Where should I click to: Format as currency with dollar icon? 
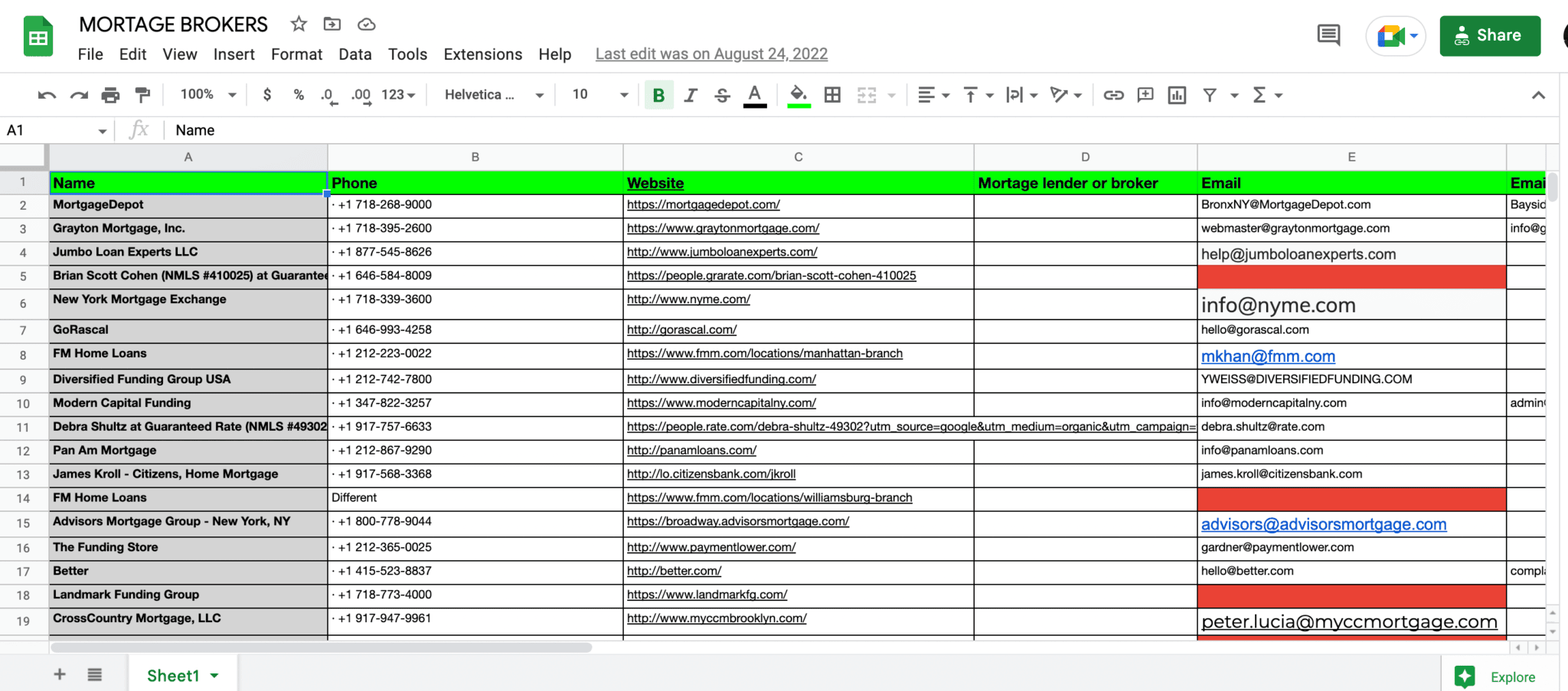click(x=267, y=95)
